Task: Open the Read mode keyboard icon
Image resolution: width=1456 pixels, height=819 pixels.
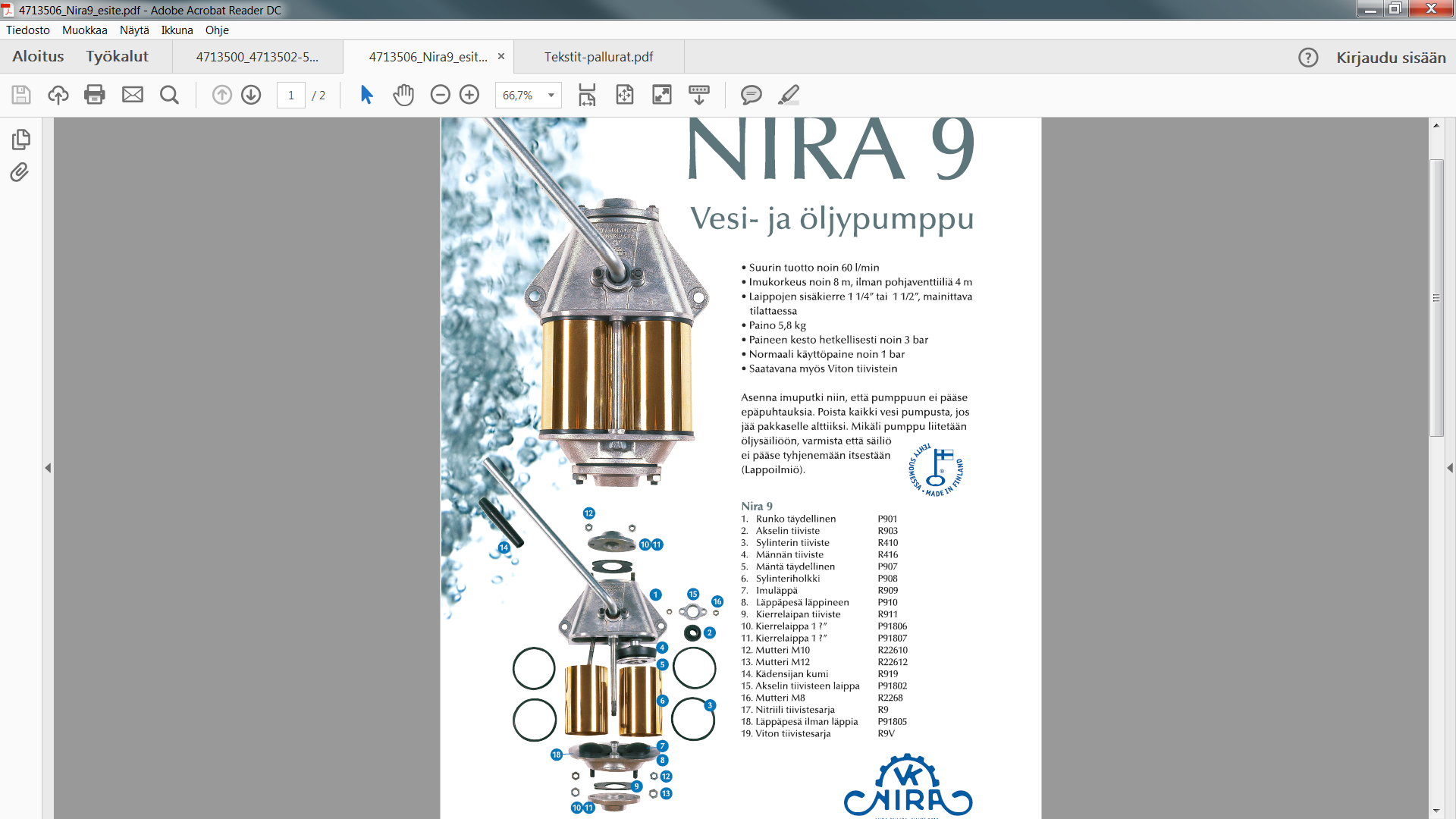Action: coord(699,95)
